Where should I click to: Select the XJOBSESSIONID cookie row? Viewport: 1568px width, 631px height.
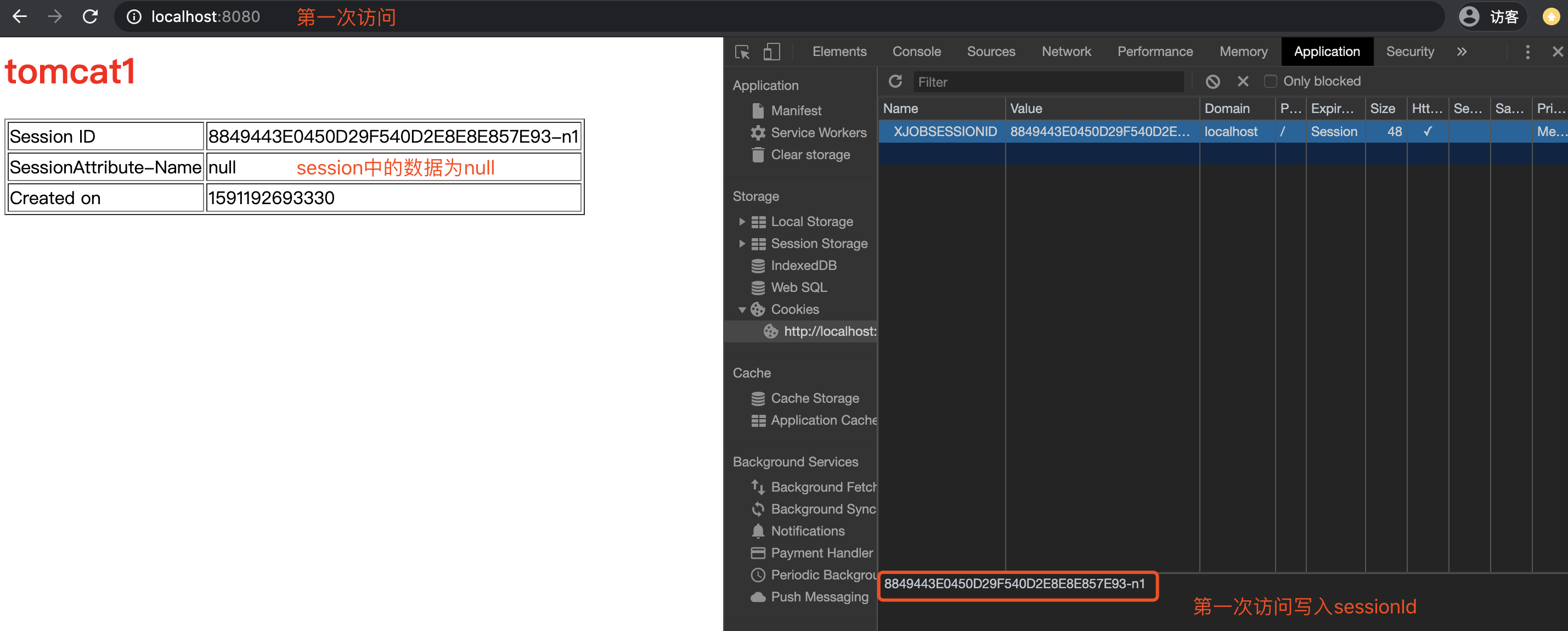1223,132
